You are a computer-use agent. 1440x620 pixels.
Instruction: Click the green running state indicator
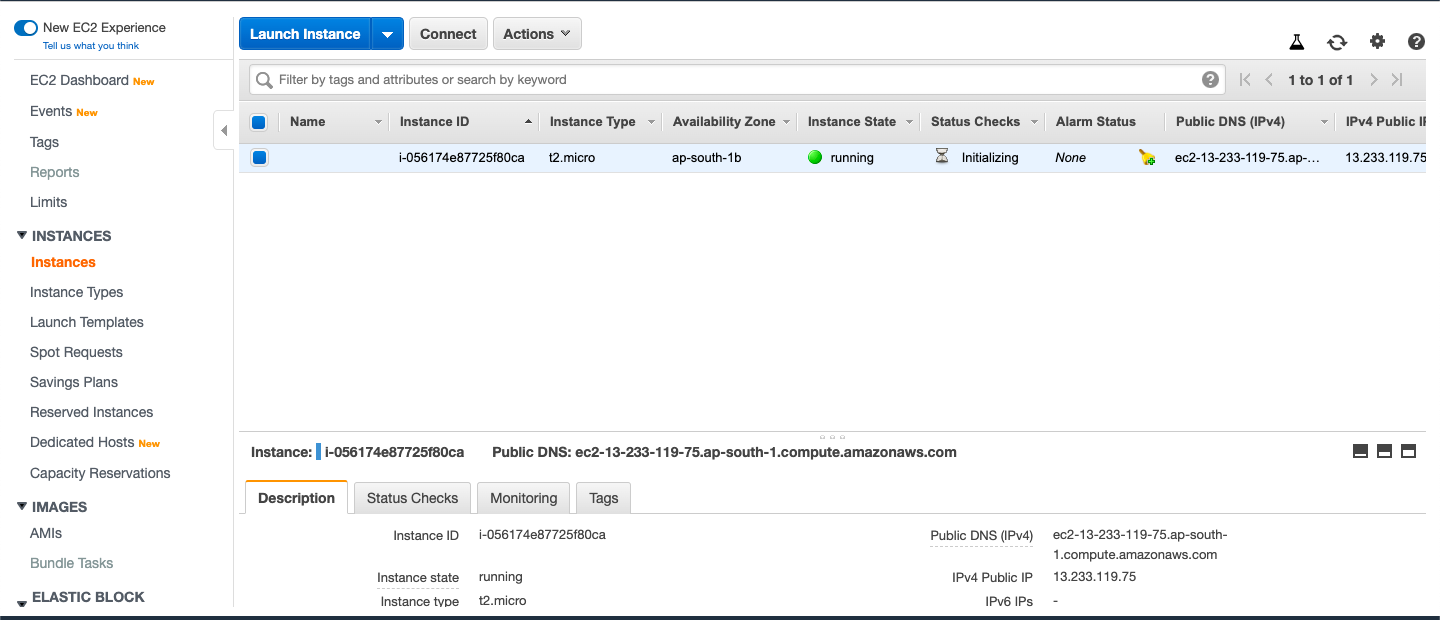815,157
